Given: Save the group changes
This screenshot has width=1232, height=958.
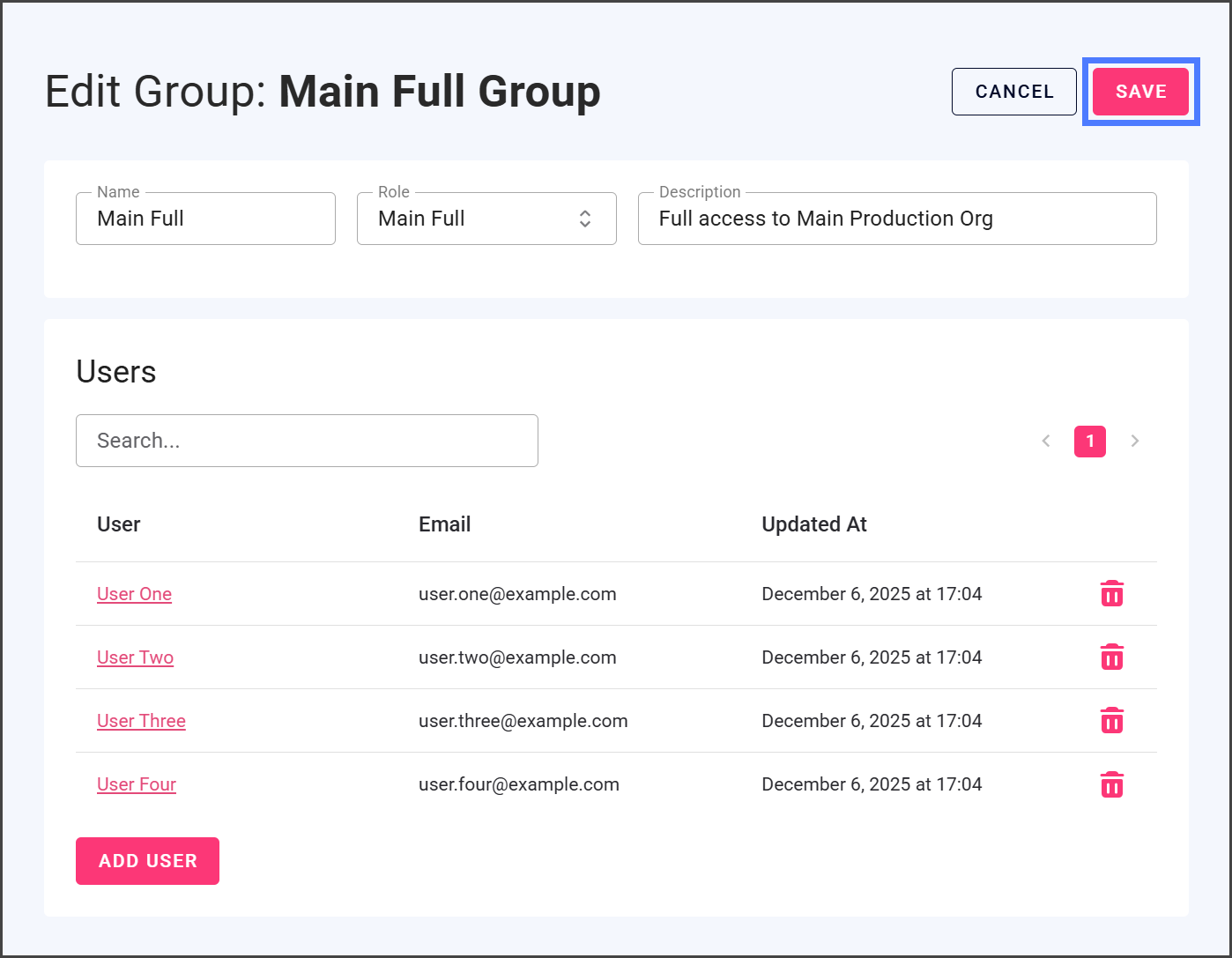Looking at the screenshot, I should coord(1140,92).
